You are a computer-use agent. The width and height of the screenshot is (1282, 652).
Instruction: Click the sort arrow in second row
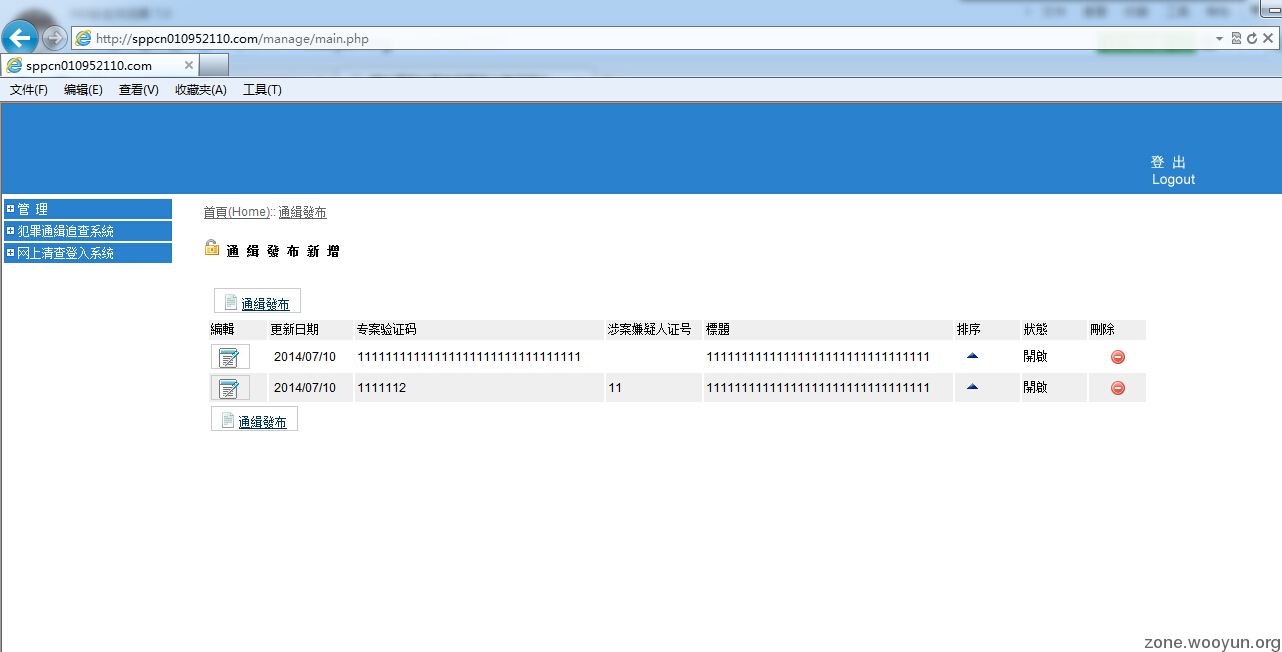click(972, 387)
